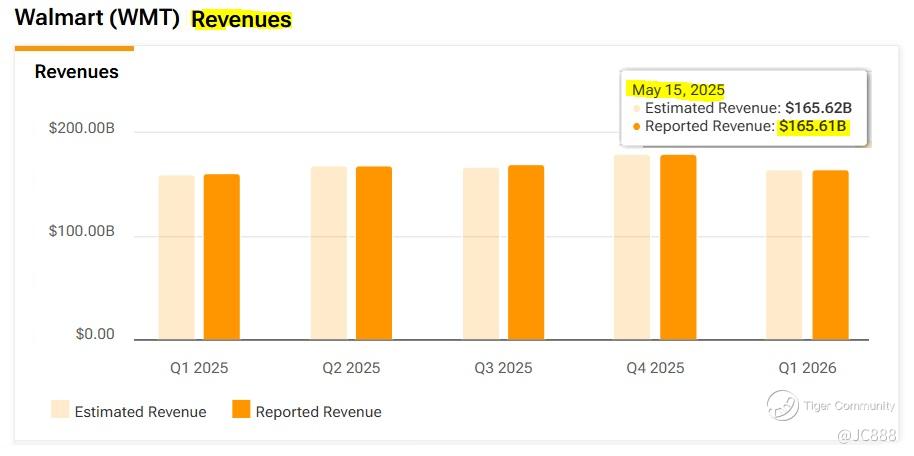Click the Q4 2025 axis label
The image size is (914, 456).
655,368
